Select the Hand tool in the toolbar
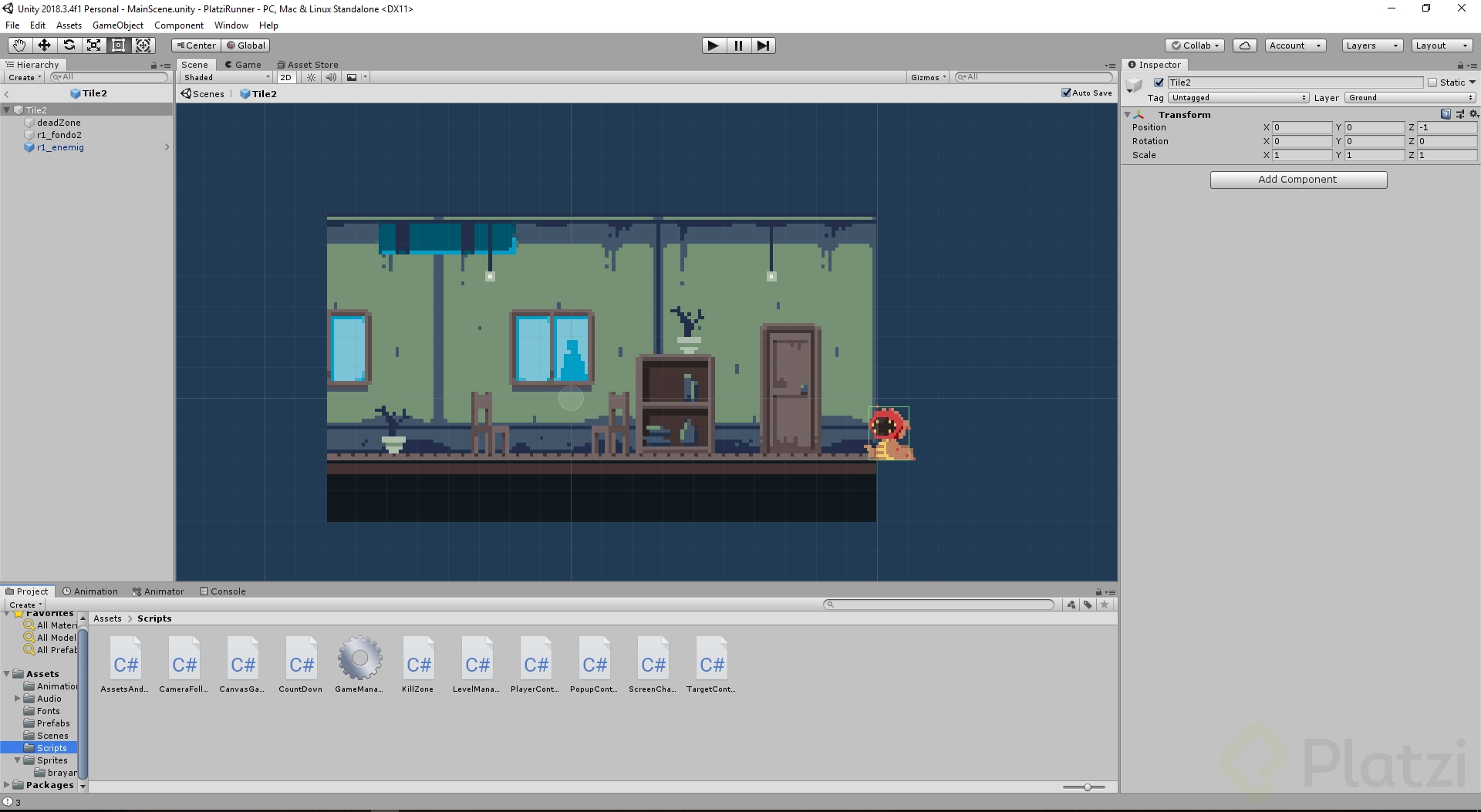This screenshot has height=812, width=1481. click(19, 45)
